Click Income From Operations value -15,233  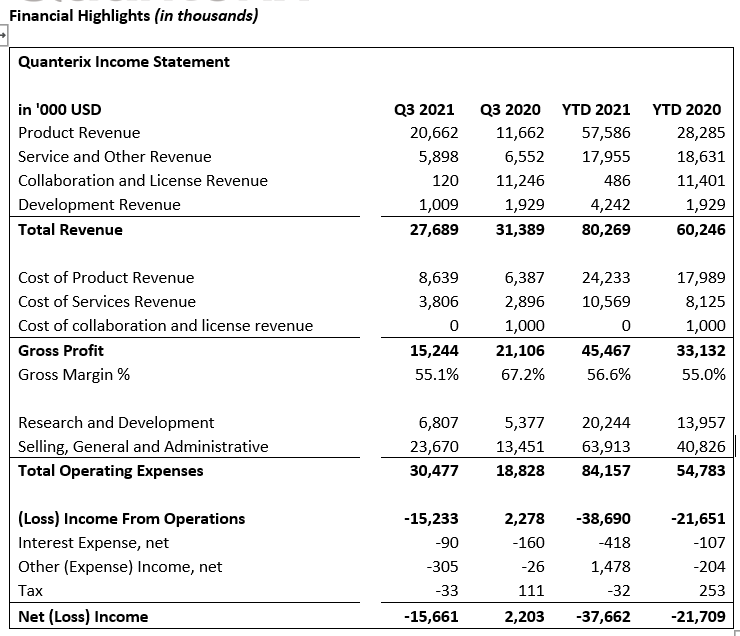pos(431,519)
